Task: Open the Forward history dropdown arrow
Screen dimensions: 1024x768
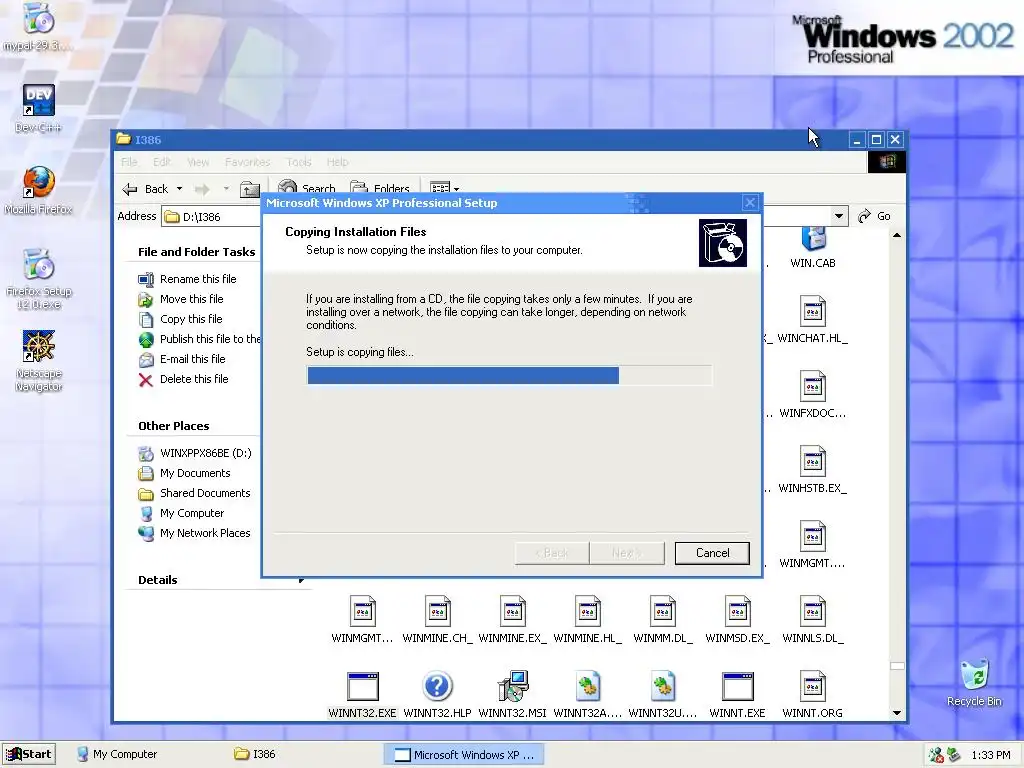Action: (226, 189)
